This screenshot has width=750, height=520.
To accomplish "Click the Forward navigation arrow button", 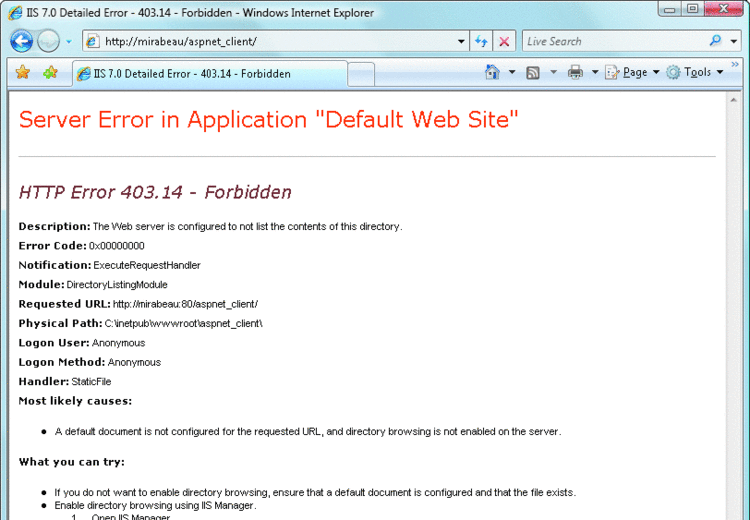I will pos(48,41).
